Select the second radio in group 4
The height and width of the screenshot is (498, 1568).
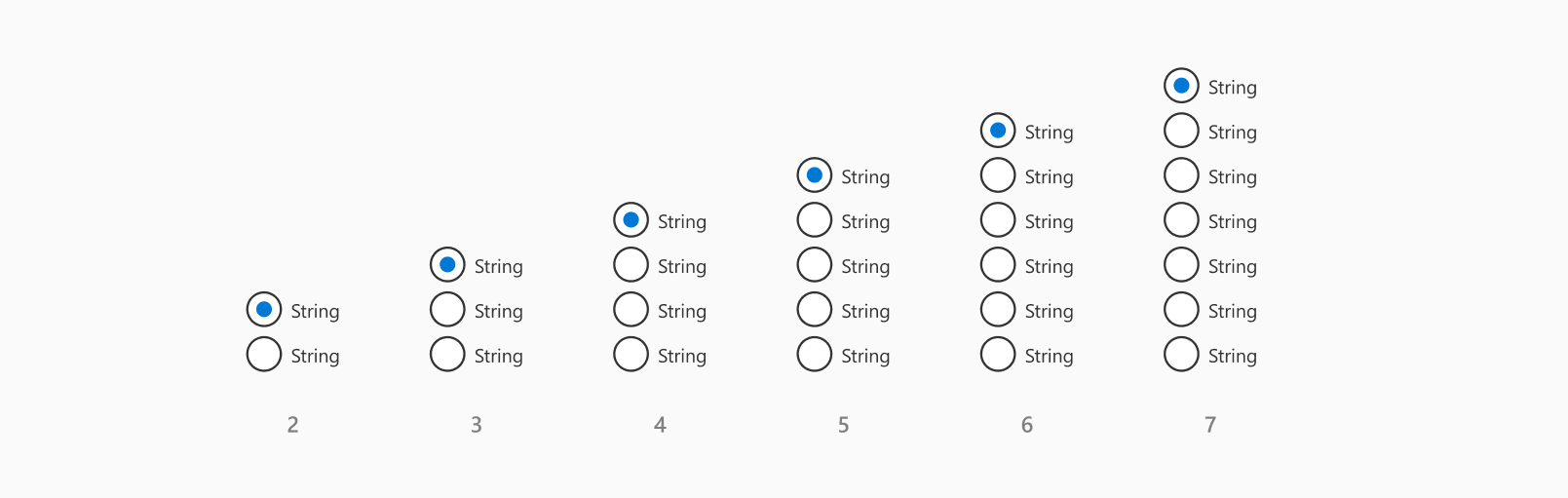pyautogui.click(x=631, y=265)
